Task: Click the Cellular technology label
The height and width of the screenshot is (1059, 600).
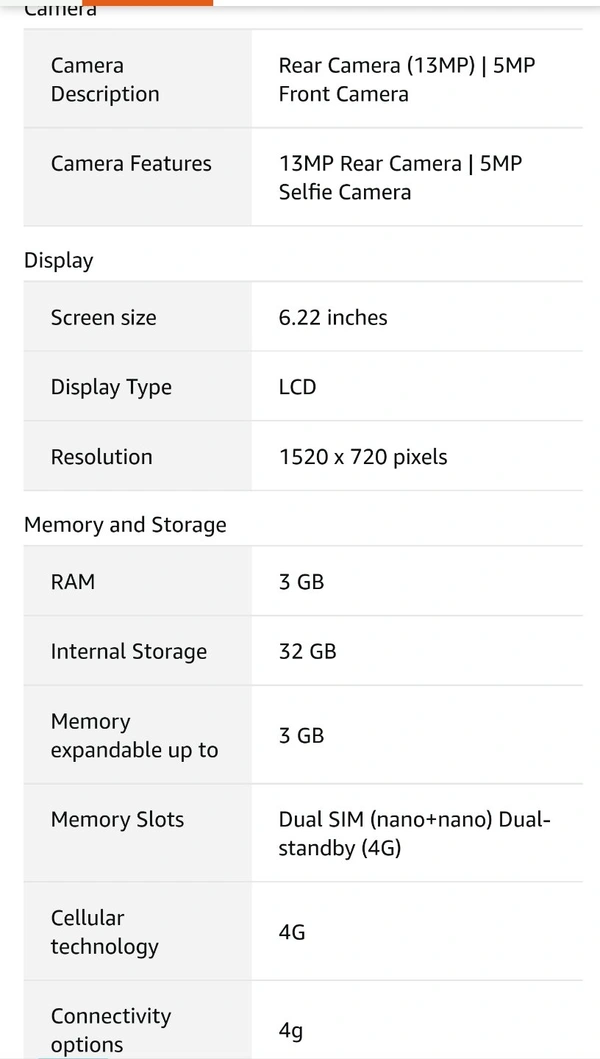Action: pyautogui.click(x=104, y=932)
